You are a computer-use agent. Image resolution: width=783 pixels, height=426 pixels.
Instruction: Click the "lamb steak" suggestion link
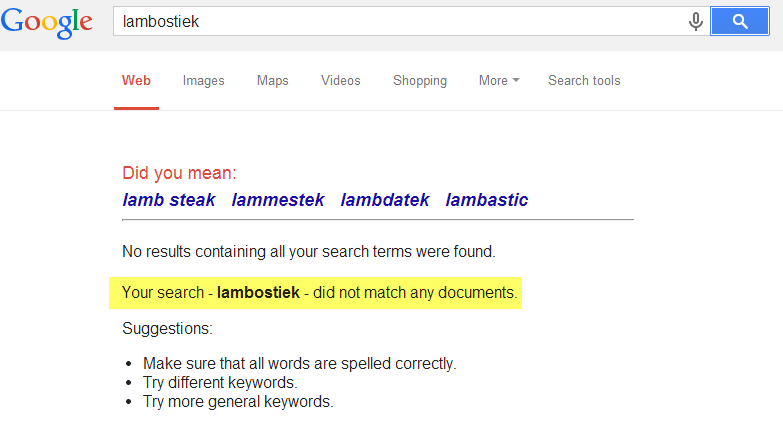(169, 200)
